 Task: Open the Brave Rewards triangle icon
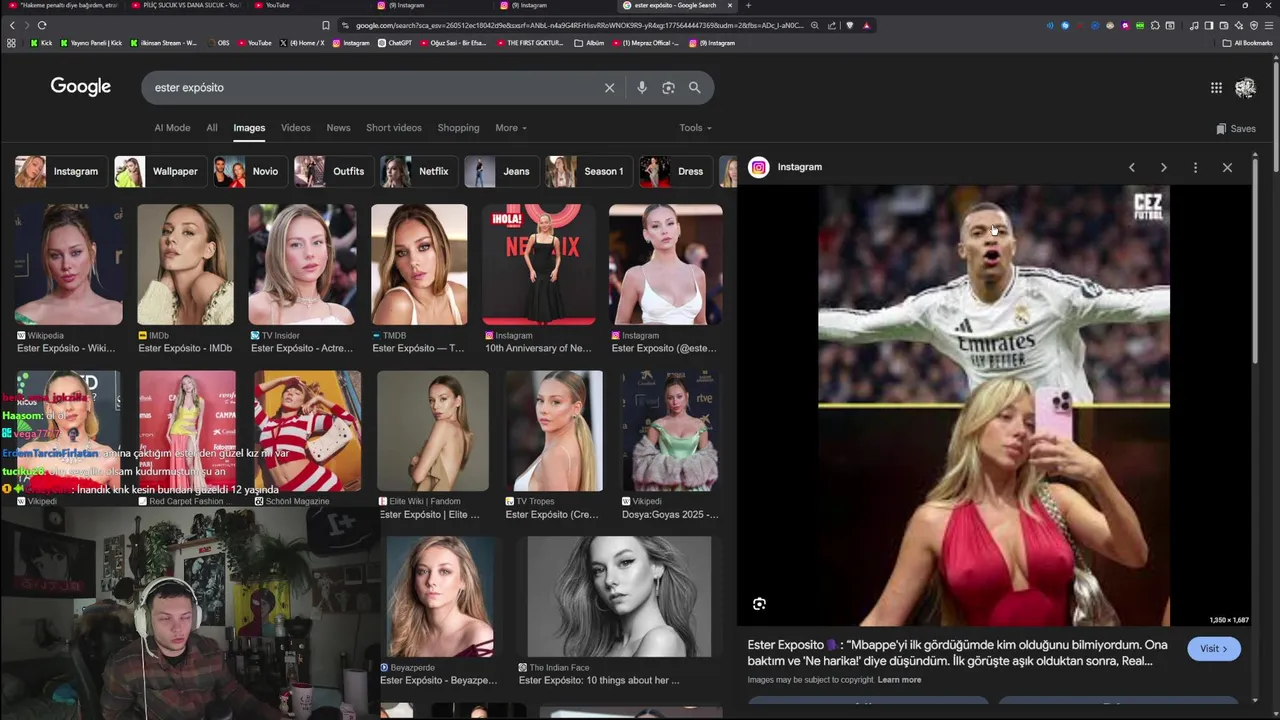[x=866, y=25]
